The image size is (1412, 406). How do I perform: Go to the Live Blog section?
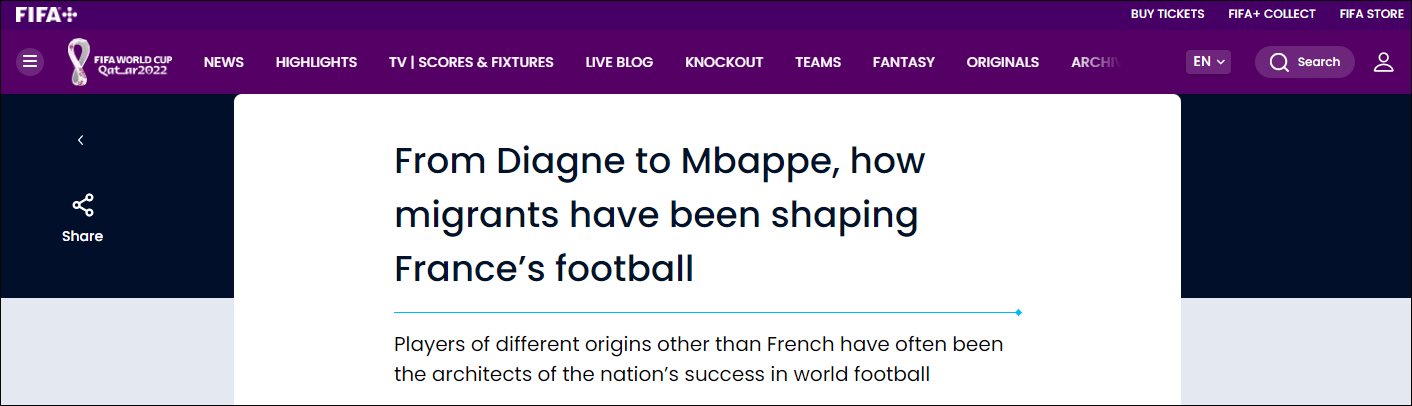619,62
